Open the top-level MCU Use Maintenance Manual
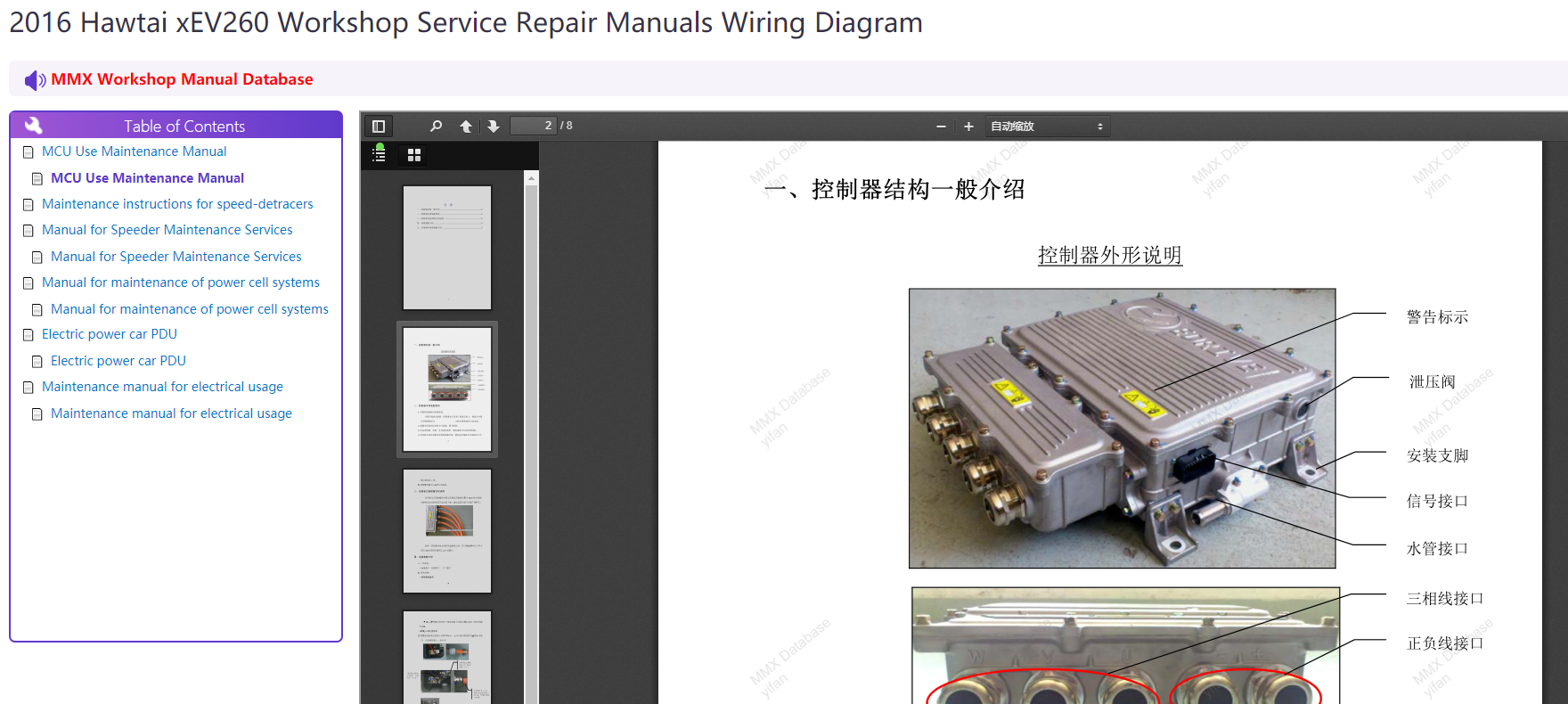 click(135, 151)
